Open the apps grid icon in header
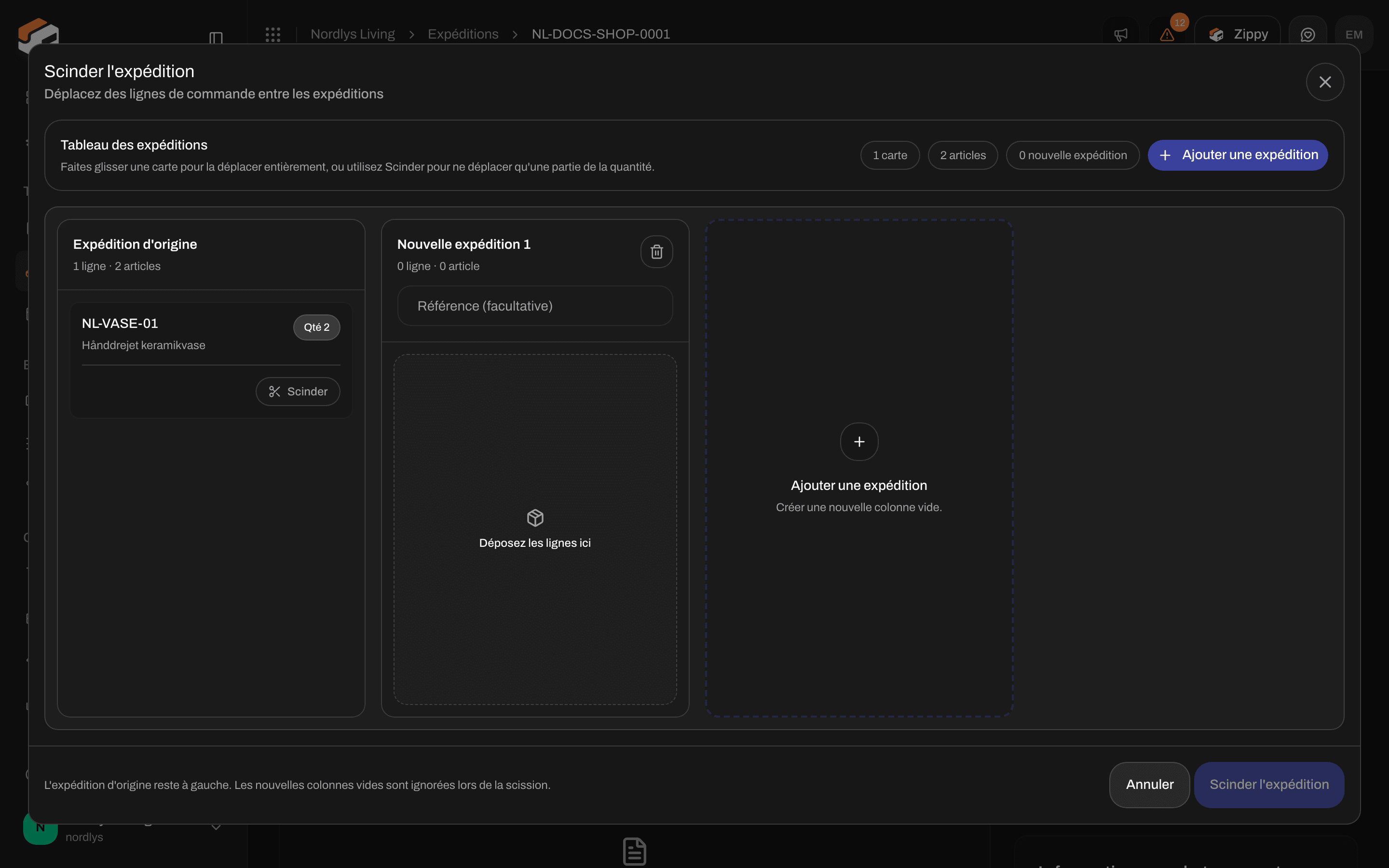The image size is (1389, 868). 273,34
